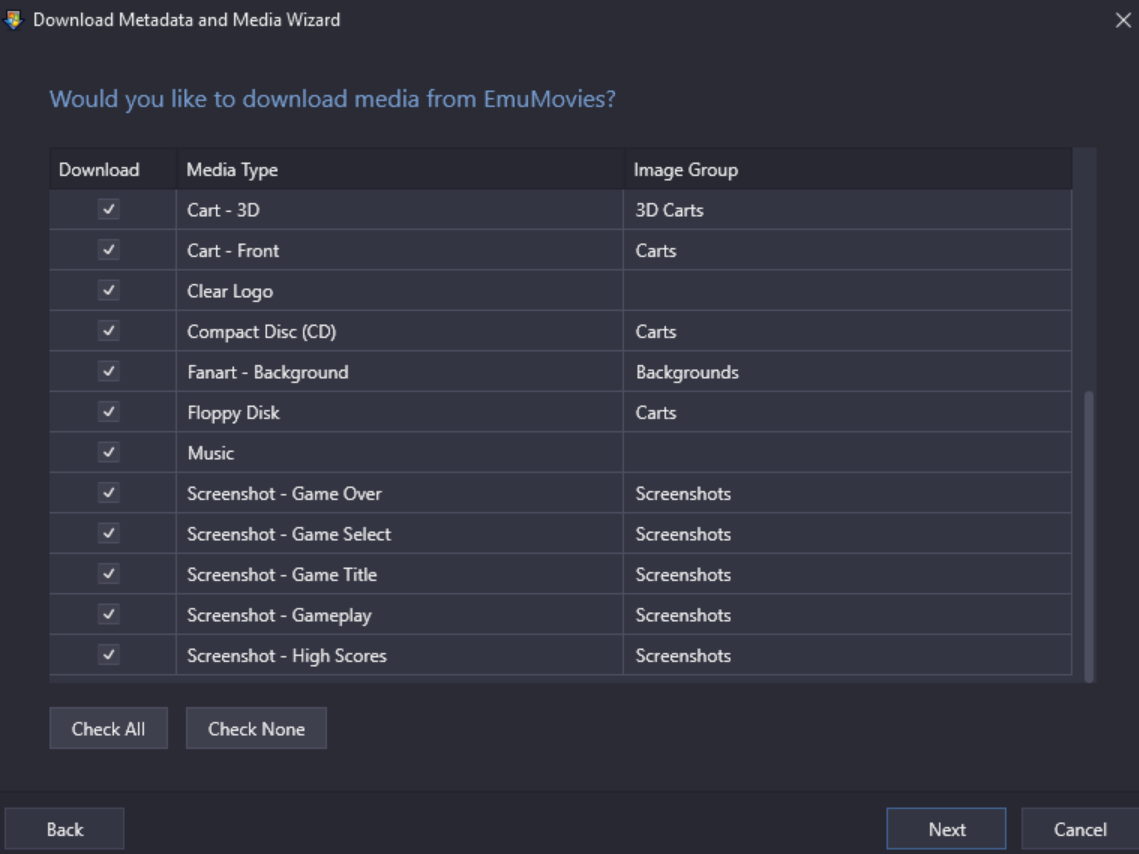Uncheck the Cart - 3D download checkbox
This screenshot has width=1139, height=854.
pos(109,210)
